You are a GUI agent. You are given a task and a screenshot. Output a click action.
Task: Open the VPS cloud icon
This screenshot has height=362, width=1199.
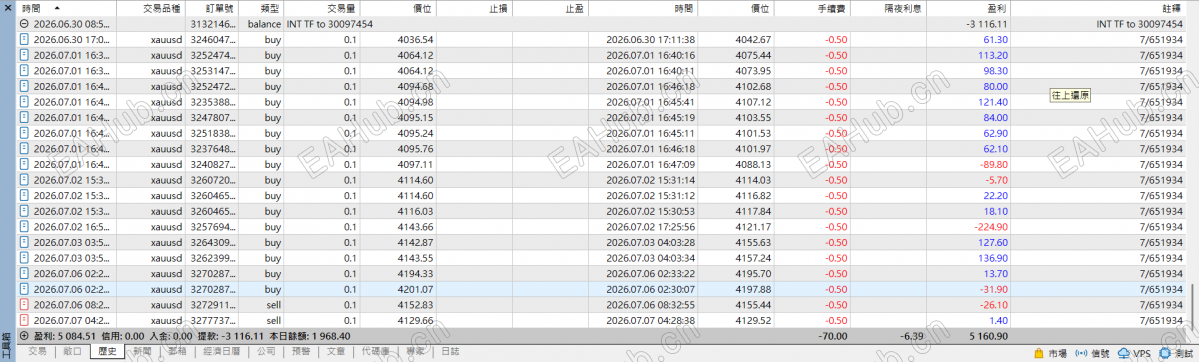(1124, 354)
